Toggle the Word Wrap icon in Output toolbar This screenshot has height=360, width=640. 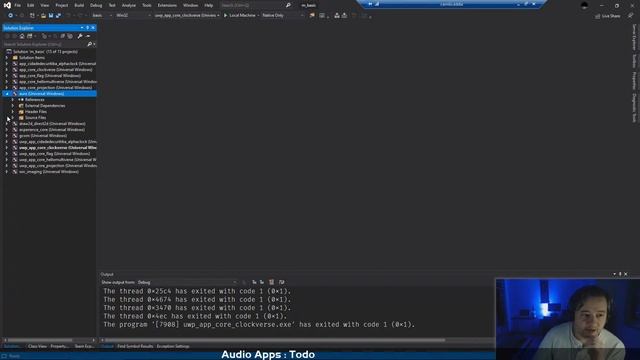(x=281, y=282)
